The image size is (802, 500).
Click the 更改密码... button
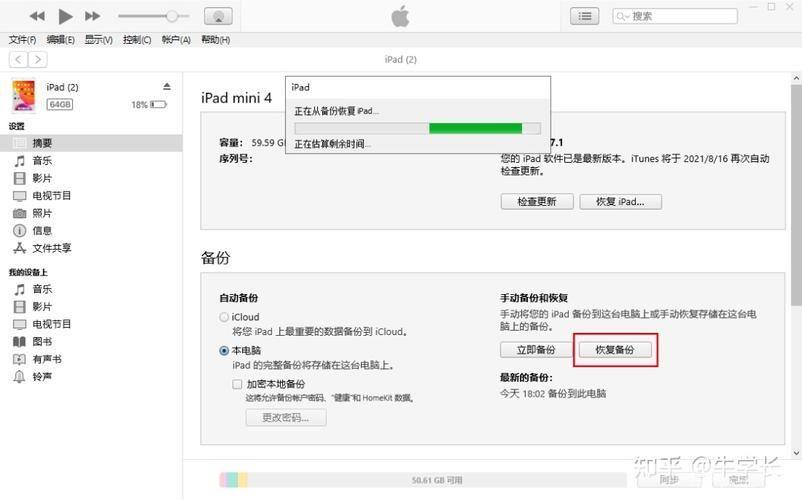tap(286, 418)
